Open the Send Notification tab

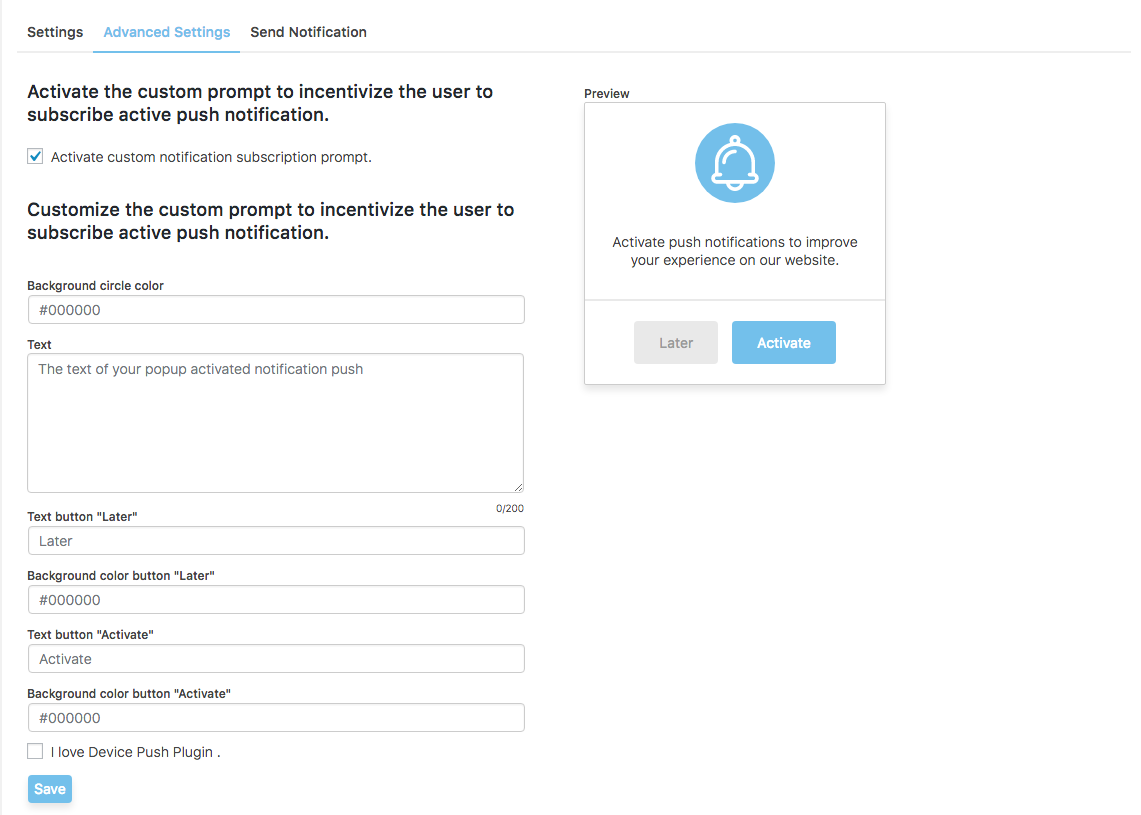tap(309, 32)
